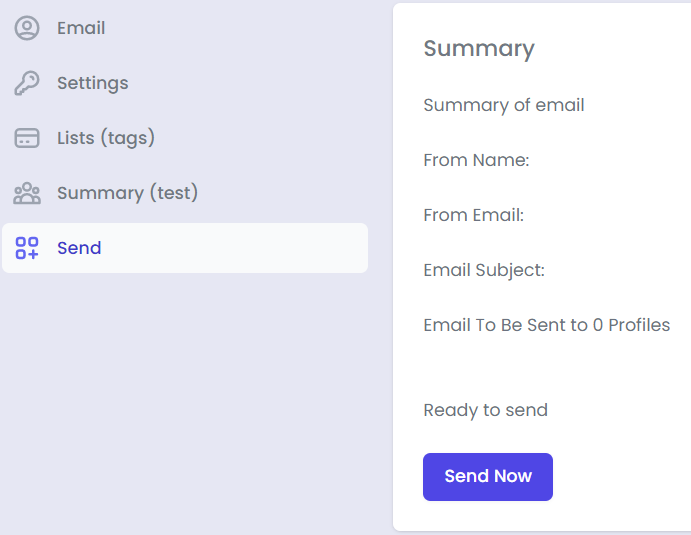This screenshot has height=535, width=691.
Task: Click the Lists (tags) card icon
Action: click(27, 138)
